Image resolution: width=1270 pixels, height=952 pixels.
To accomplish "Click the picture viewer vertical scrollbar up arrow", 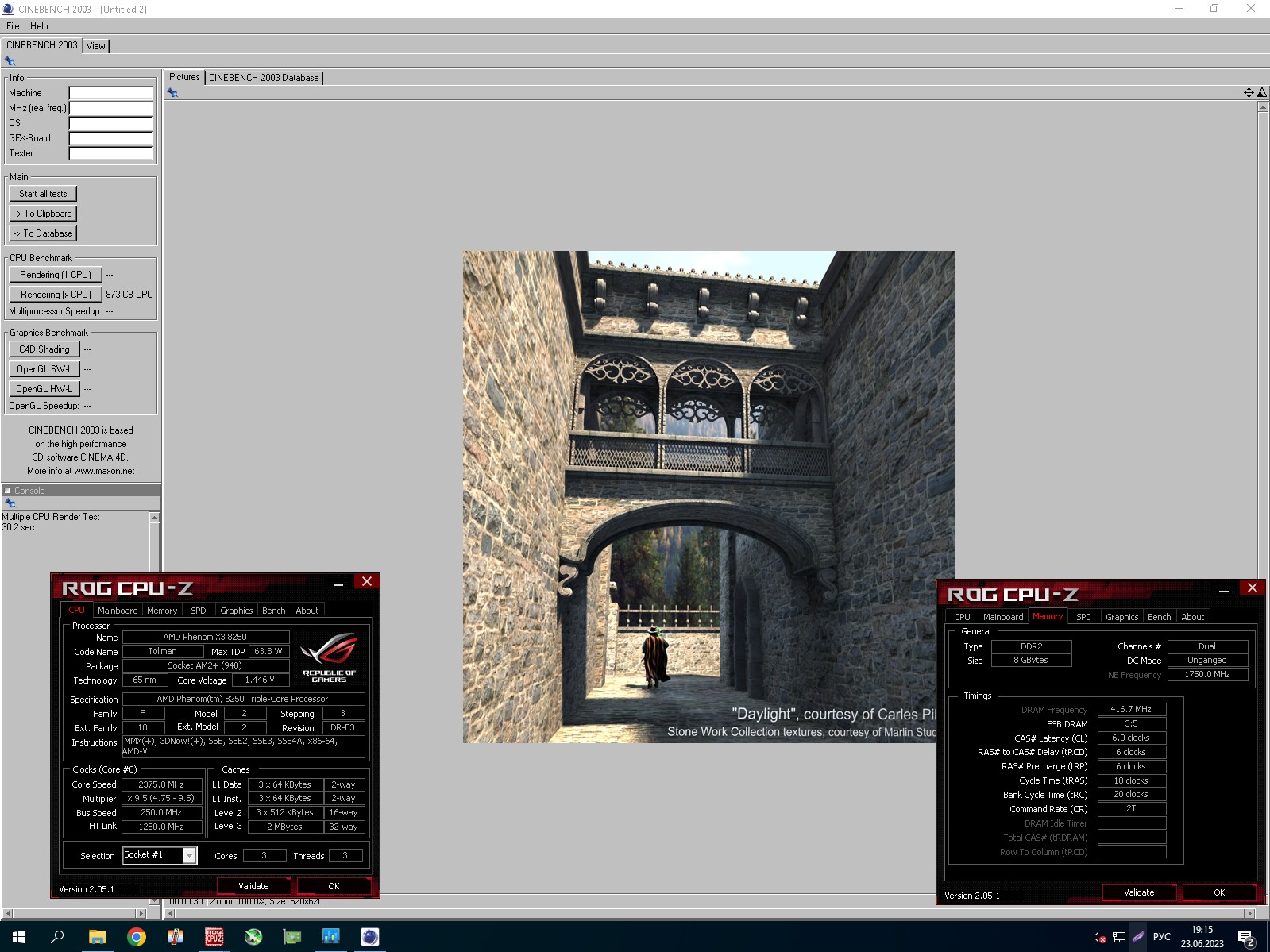I will [x=1263, y=107].
